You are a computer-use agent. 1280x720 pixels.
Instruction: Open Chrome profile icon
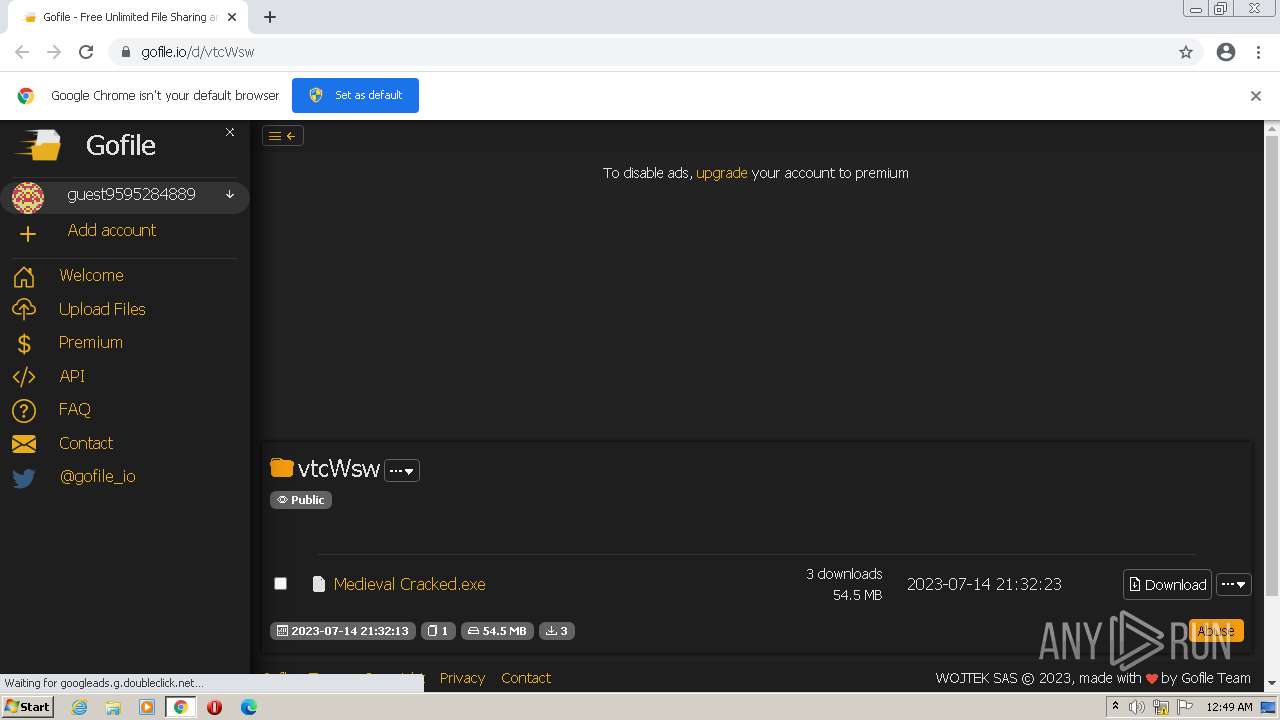point(1226,52)
